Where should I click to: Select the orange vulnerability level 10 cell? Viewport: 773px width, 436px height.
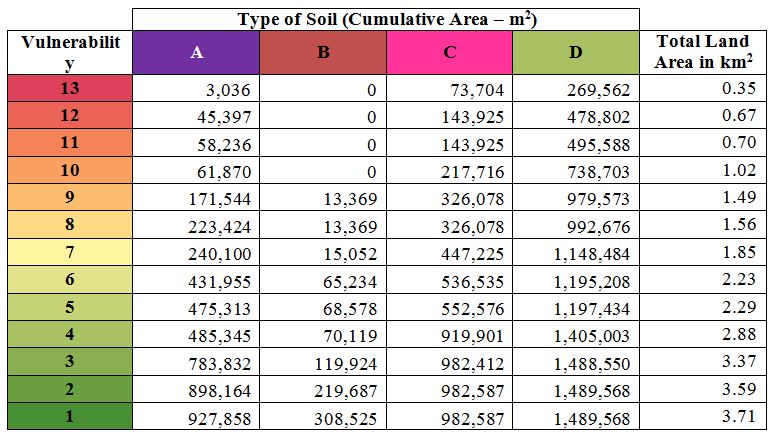point(69,170)
